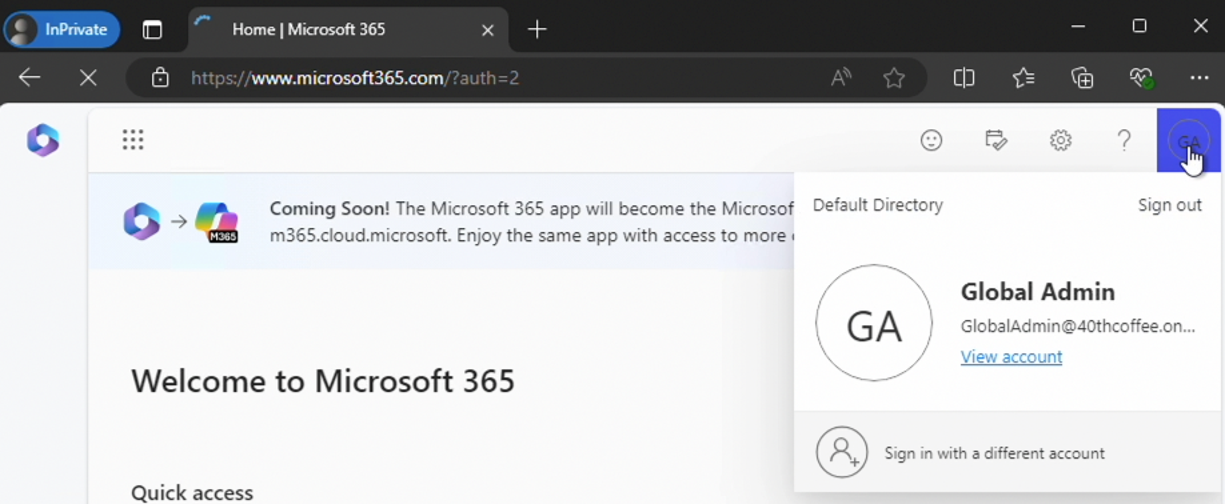This screenshot has height=504, width=1225.
Task: Open the tab actions menu icon
Action: (152, 30)
